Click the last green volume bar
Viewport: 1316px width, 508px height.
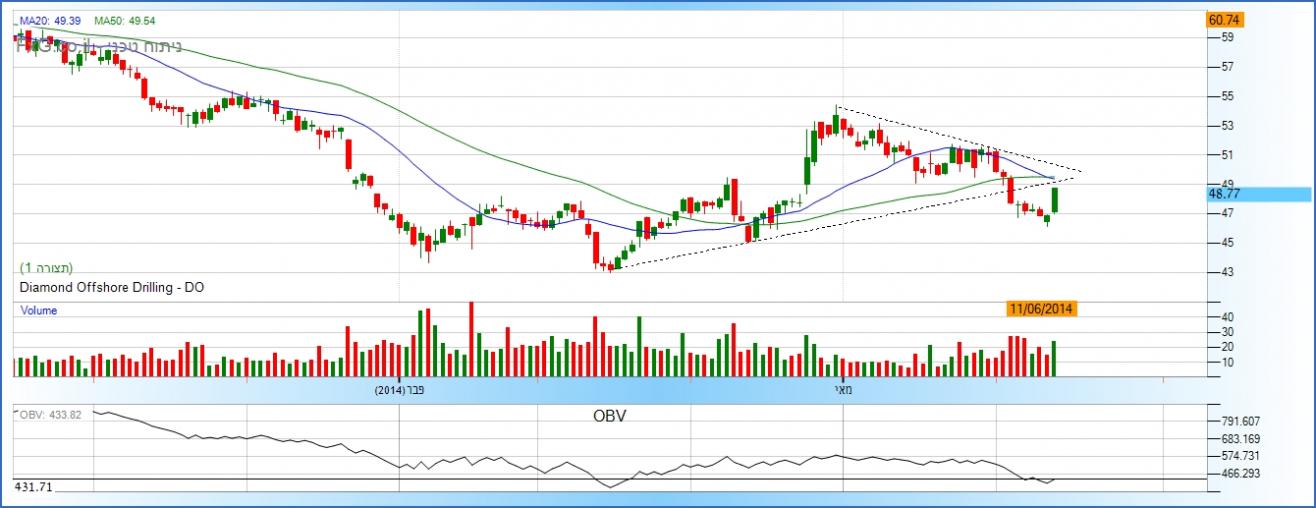click(x=1054, y=358)
